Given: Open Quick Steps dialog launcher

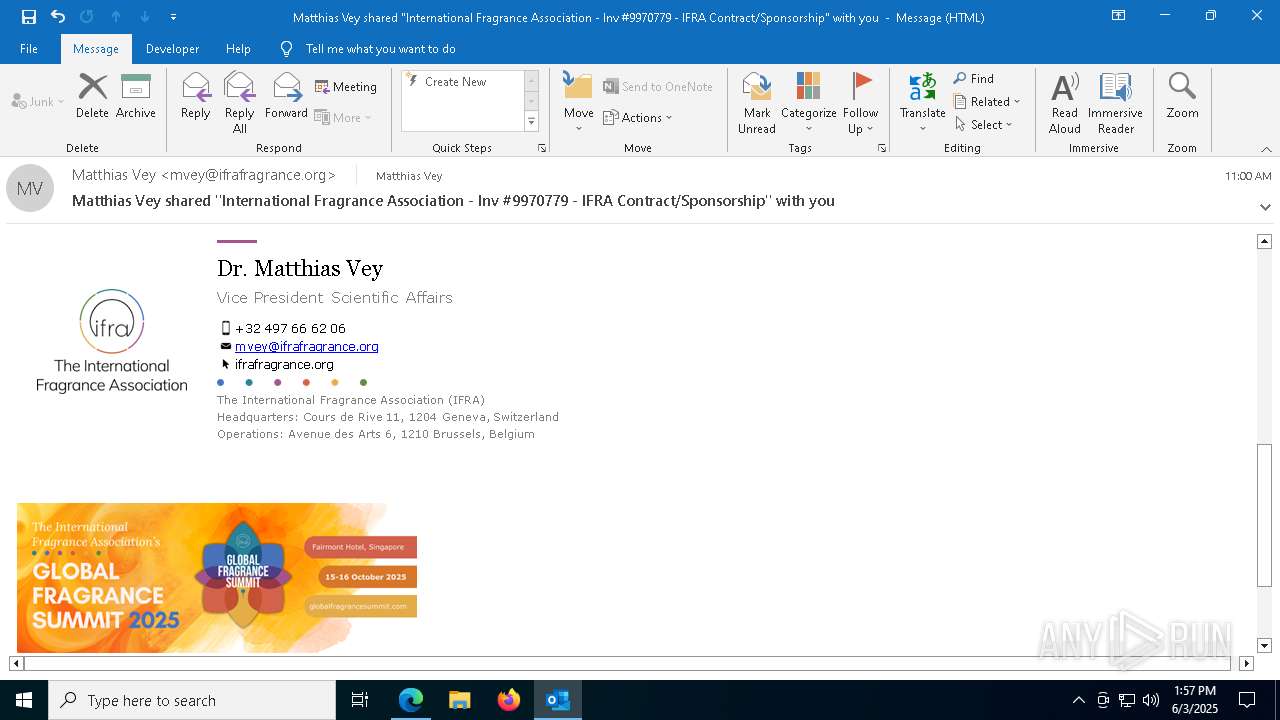Looking at the screenshot, I should click(x=542, y=148).
